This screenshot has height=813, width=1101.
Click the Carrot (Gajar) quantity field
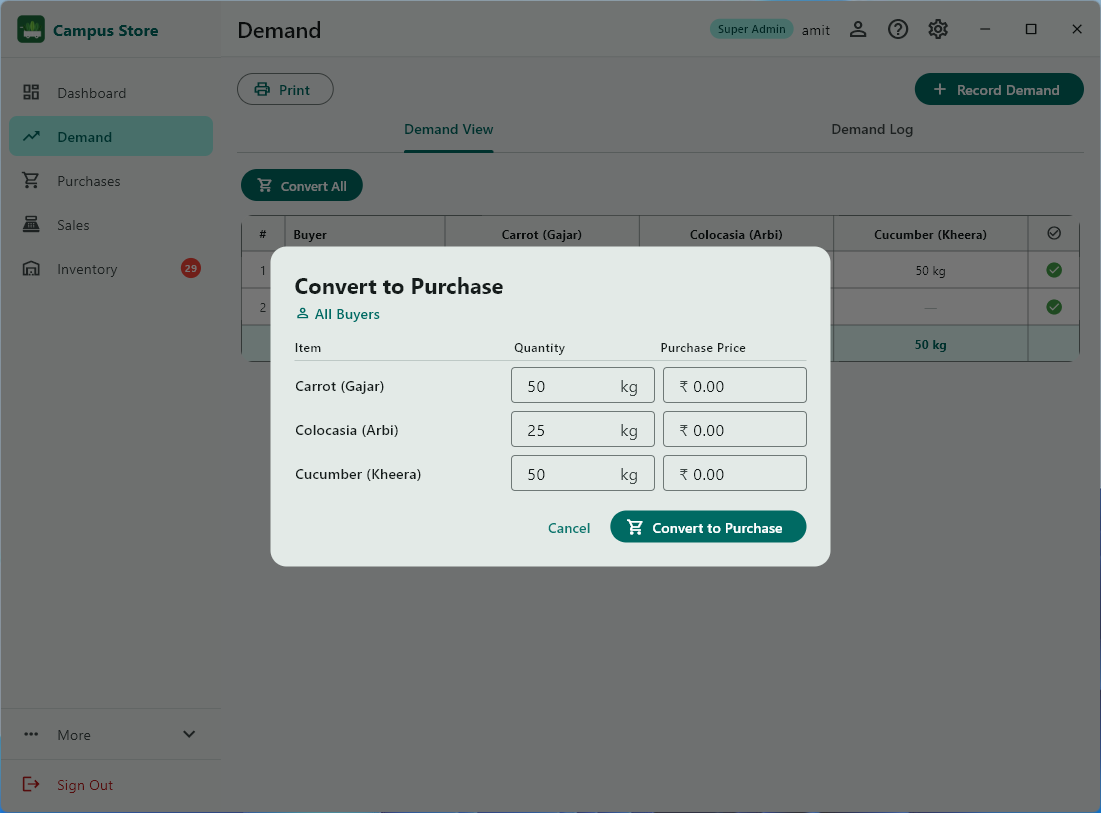pos(583,385)
